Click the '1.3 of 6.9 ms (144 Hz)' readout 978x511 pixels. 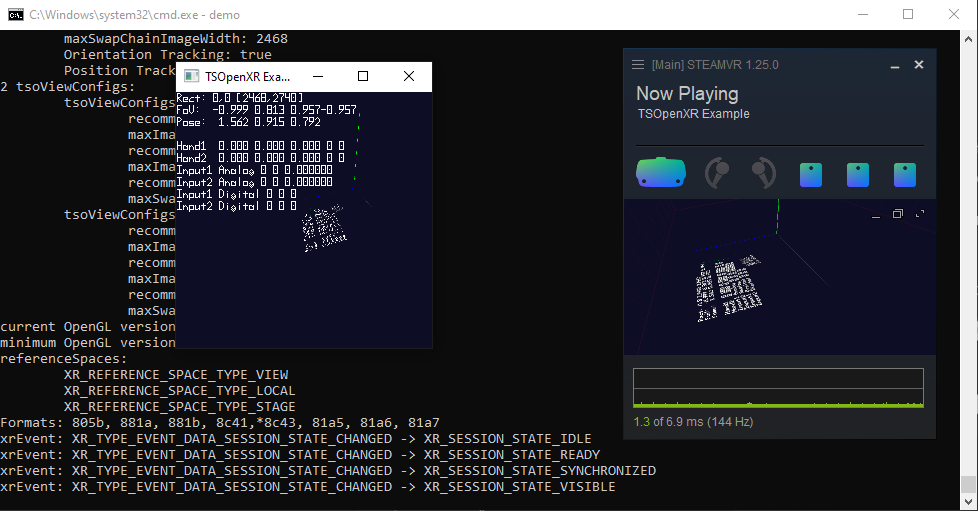(x=694, y=422)
